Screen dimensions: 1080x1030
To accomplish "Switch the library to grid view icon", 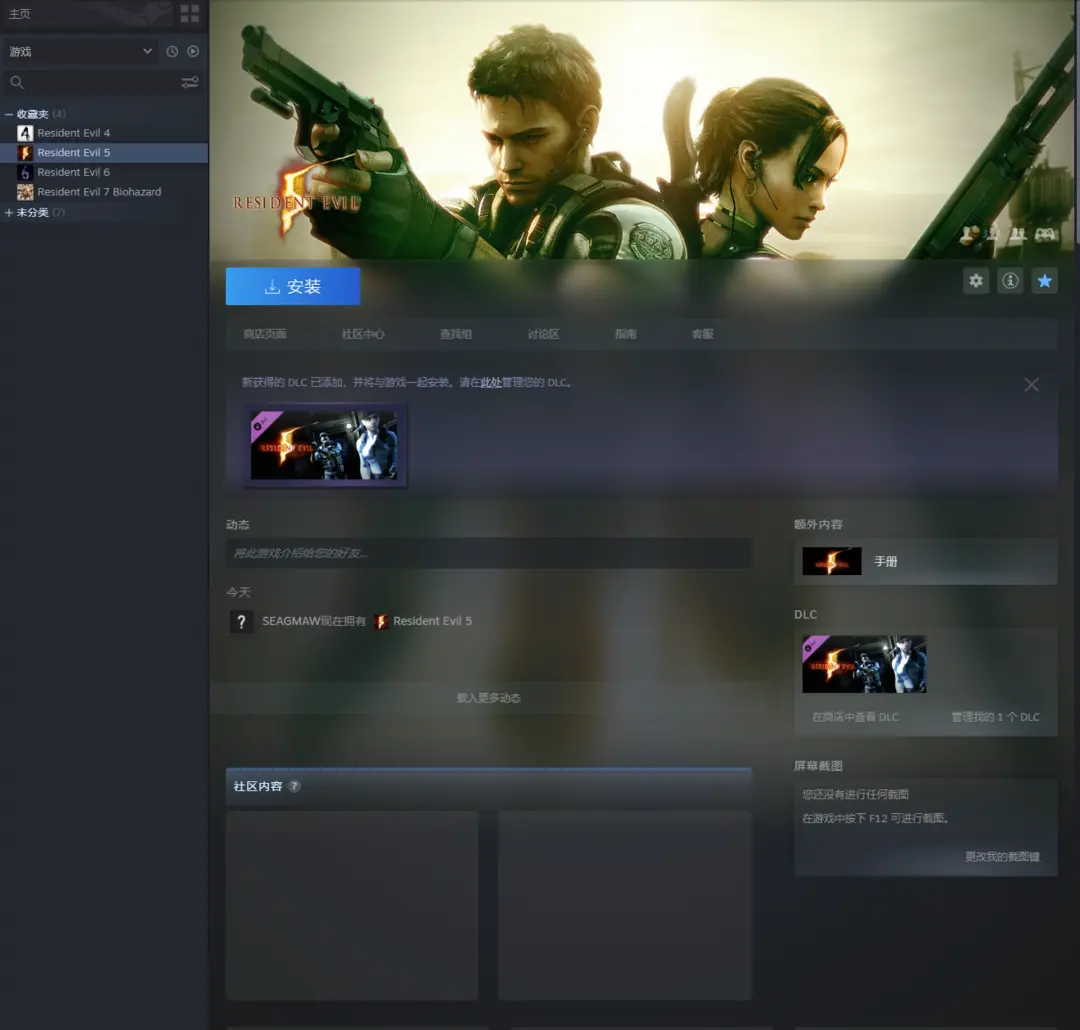I will point(189,13).
